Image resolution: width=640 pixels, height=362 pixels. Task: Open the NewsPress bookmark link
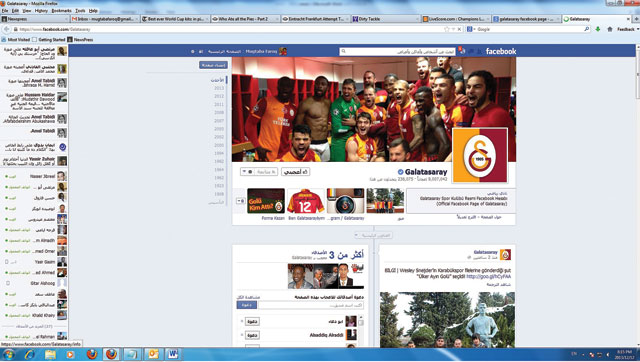coord(80,40)
